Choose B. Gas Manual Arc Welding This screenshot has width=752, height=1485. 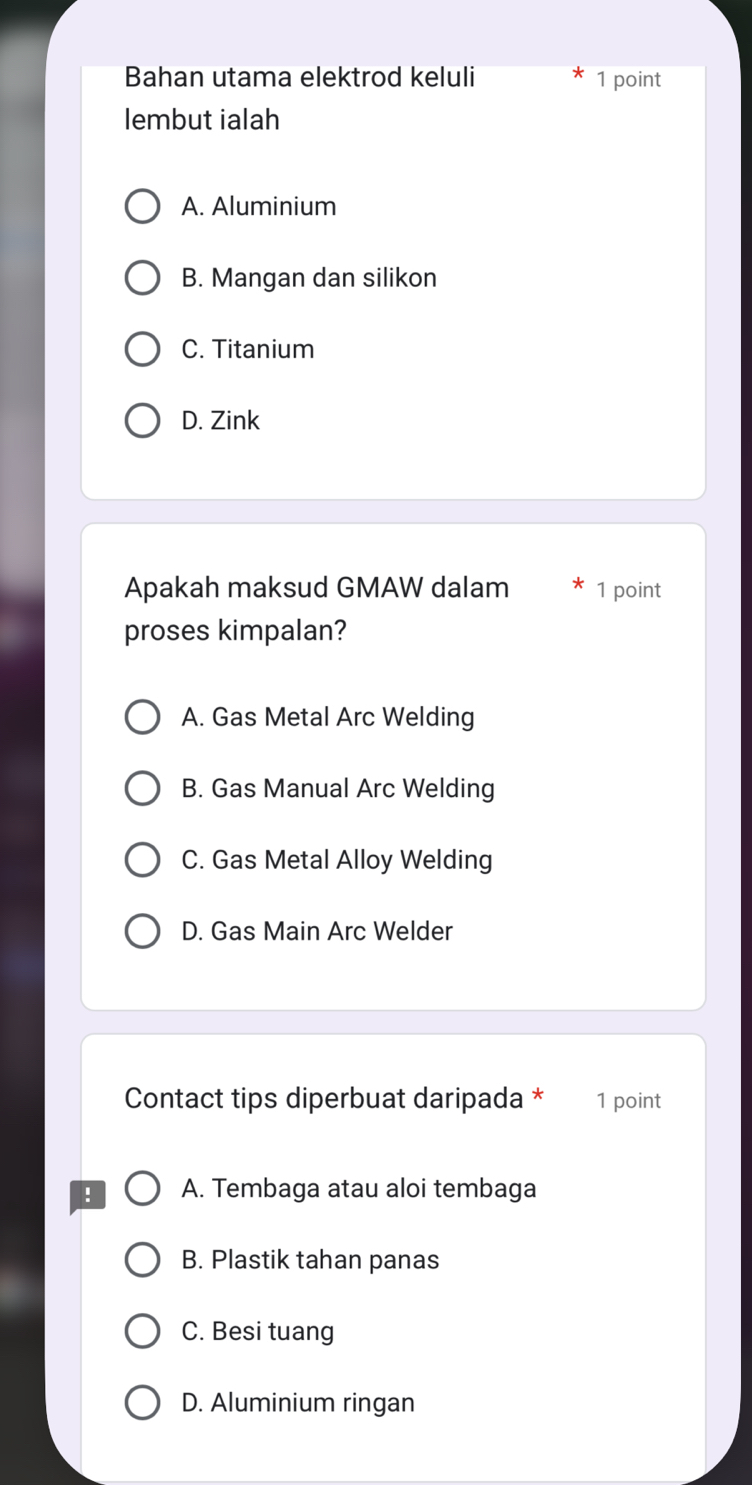(142, 789)
